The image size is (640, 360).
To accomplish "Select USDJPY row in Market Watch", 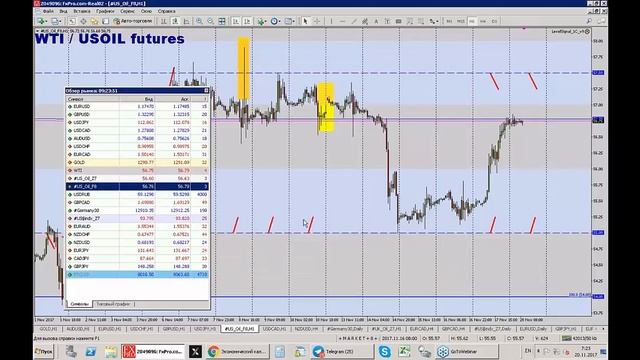I will pyautogui.click(x=137, y=122).
